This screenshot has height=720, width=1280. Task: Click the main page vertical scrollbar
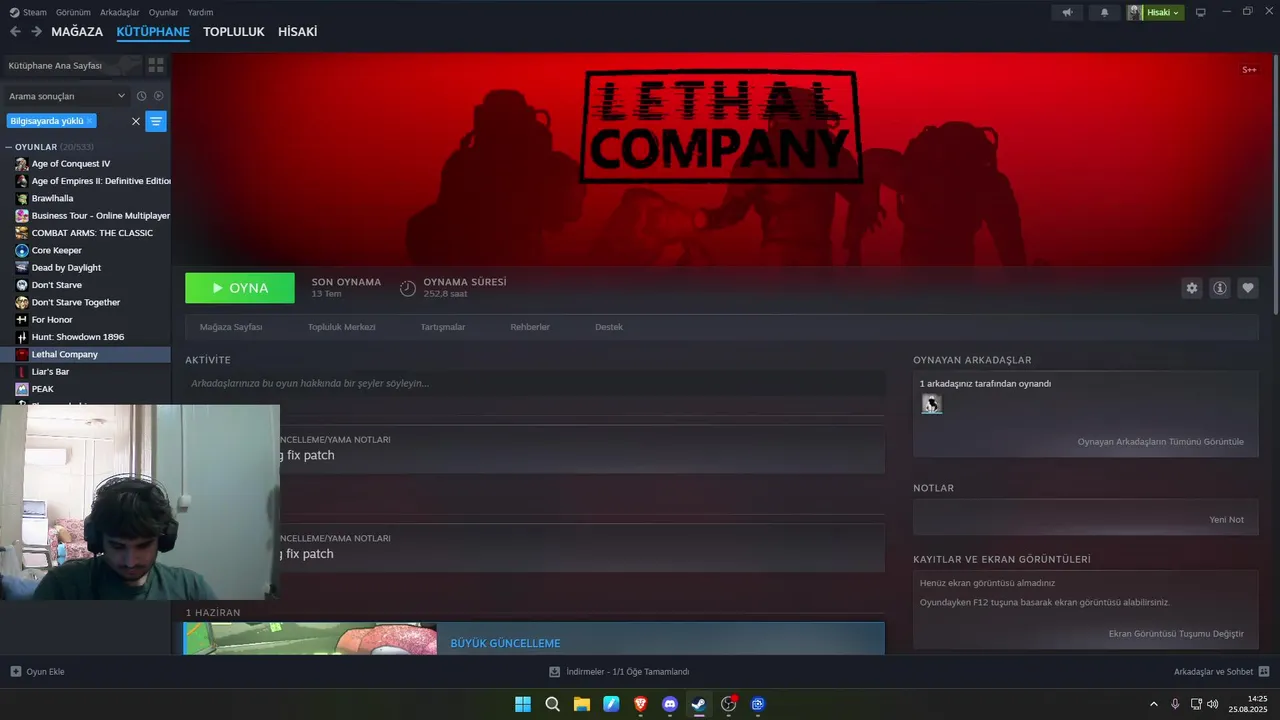pyautogui.click(x=1275, y=185)
